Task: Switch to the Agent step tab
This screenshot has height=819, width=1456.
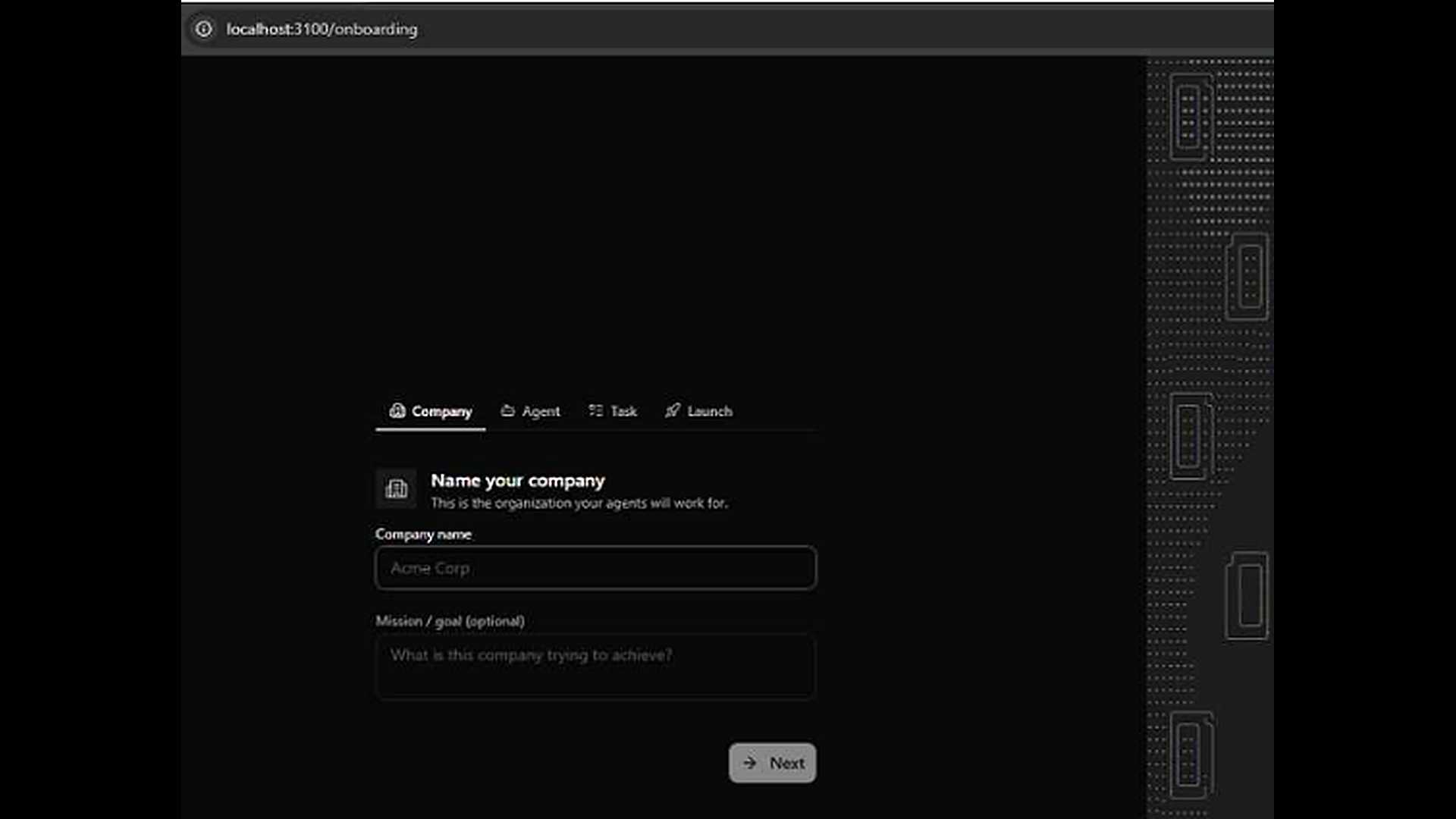Action: [530, 411]
